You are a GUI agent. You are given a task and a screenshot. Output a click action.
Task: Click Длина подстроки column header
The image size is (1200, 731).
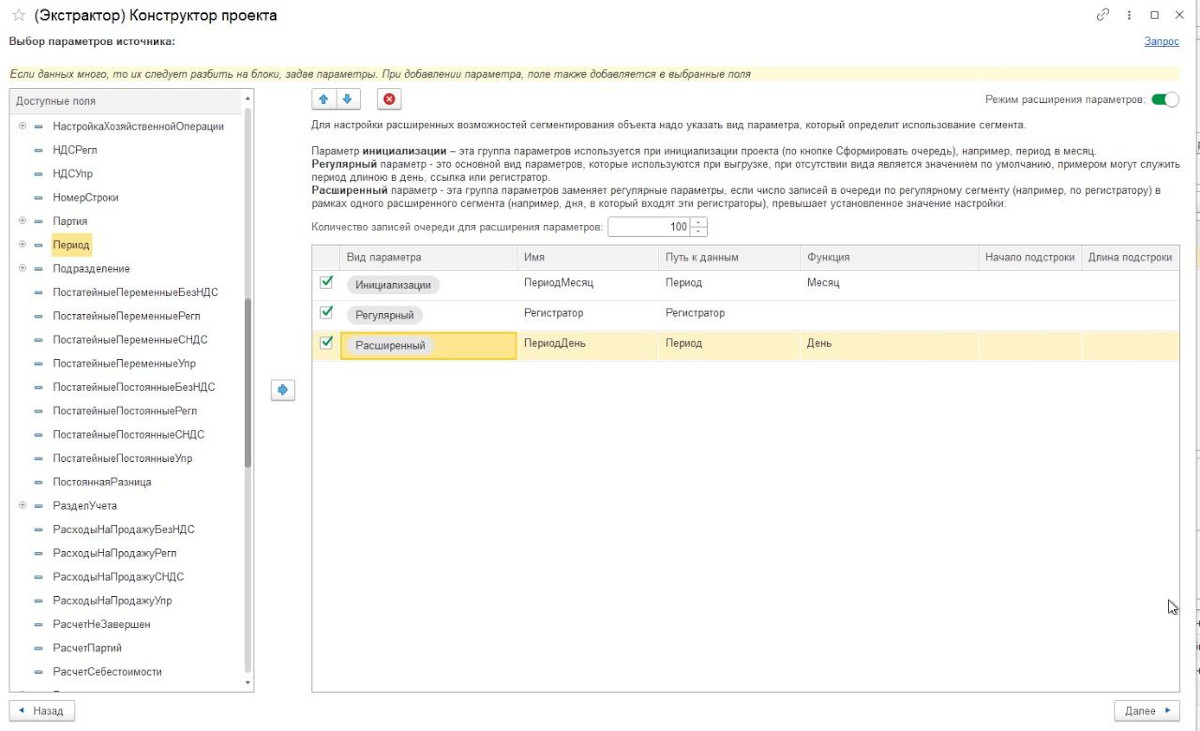pos(1130,257)
